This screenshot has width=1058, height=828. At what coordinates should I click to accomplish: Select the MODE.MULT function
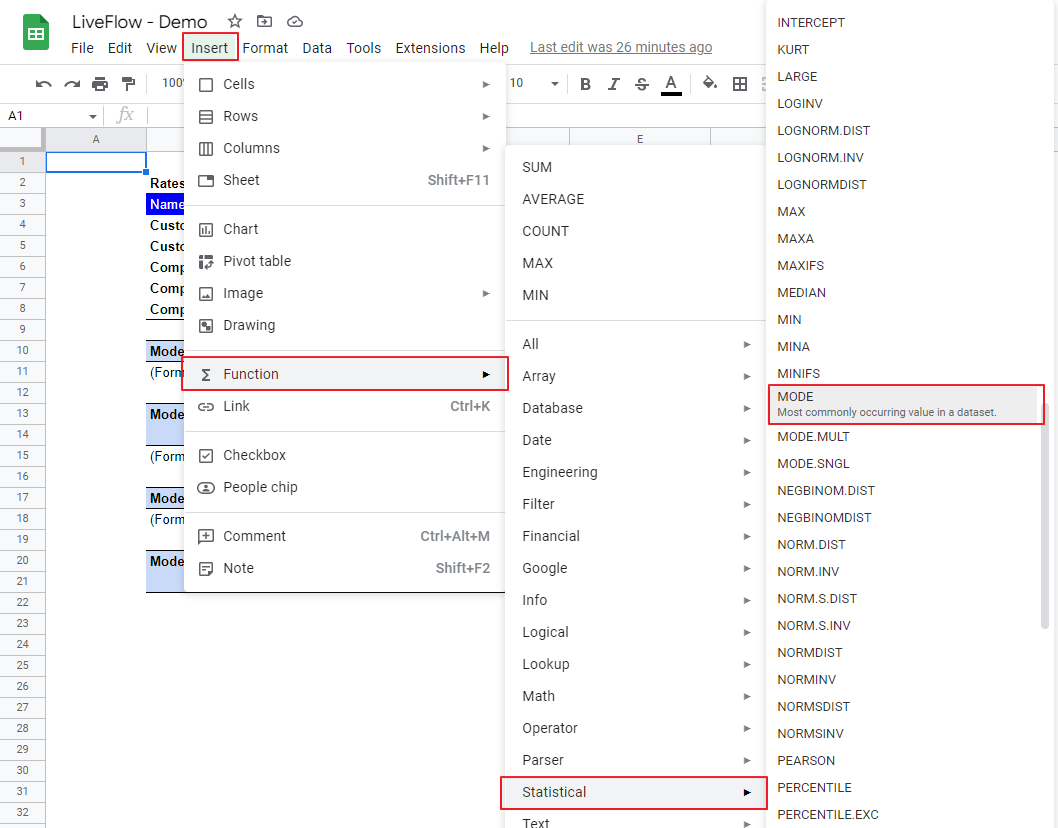point(904,437)
